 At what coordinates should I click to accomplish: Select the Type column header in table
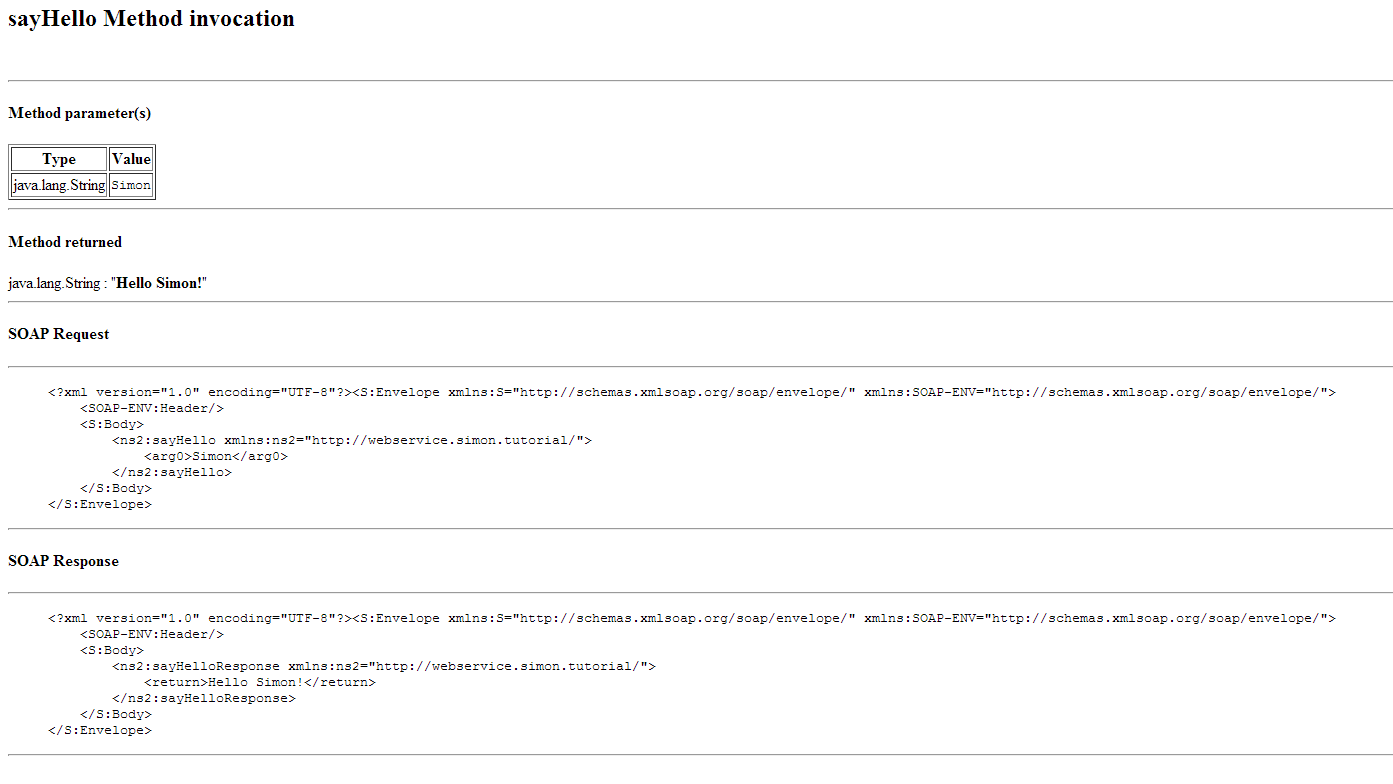click(59, 159)
